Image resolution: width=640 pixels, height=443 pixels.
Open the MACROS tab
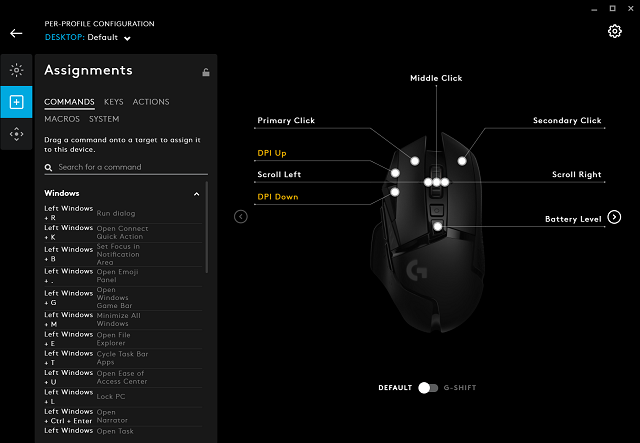click(62, 119)
